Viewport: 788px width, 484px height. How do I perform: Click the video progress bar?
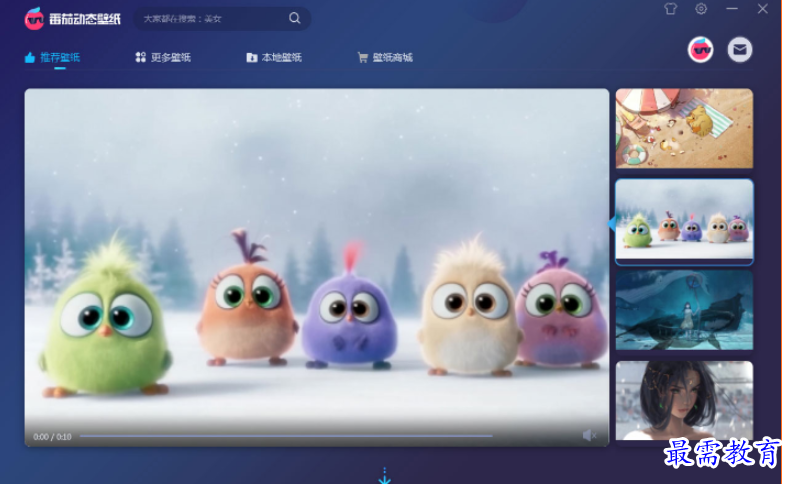click(286, 436)
